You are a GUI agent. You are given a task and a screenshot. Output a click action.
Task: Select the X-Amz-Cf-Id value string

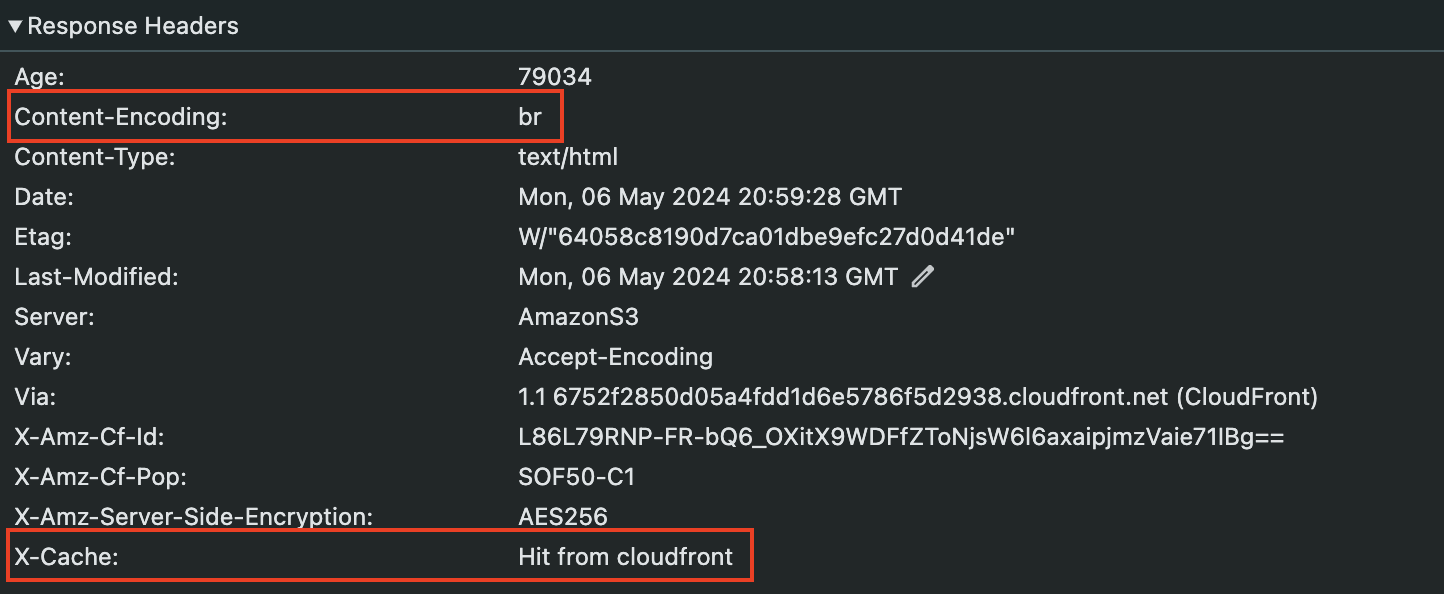point(901,437)
